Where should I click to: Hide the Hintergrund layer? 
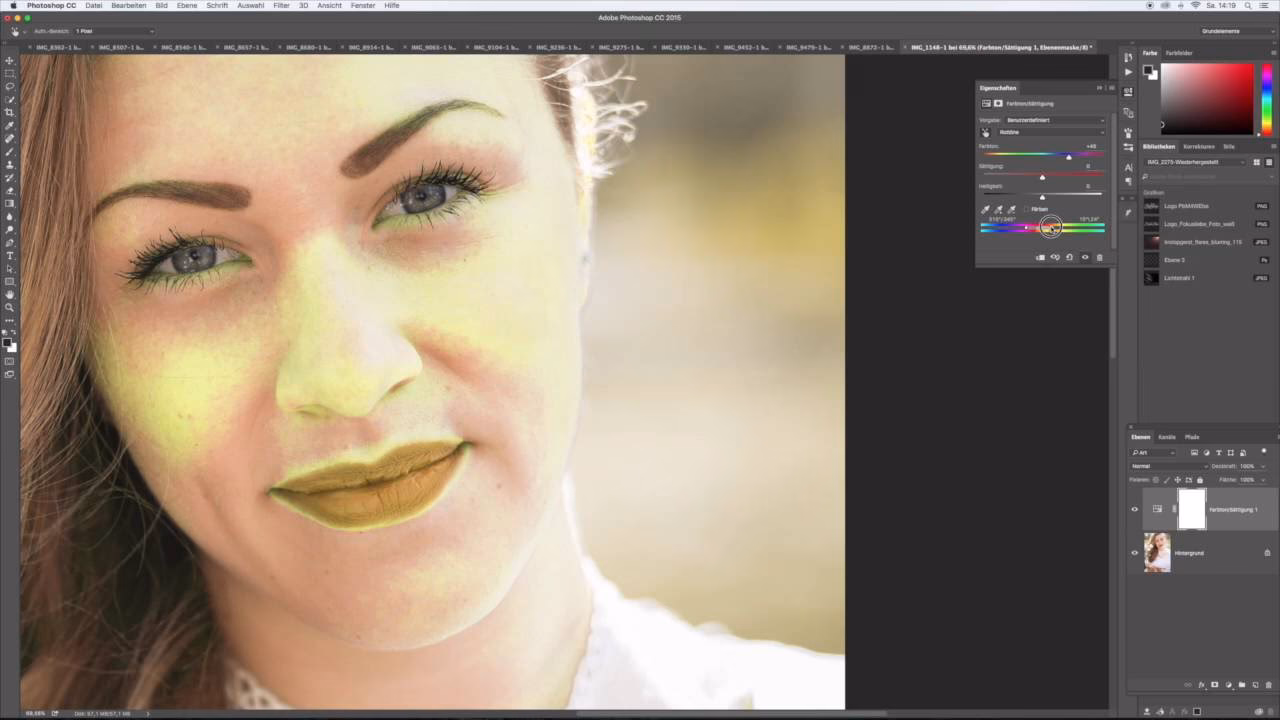pos(1134,552)
